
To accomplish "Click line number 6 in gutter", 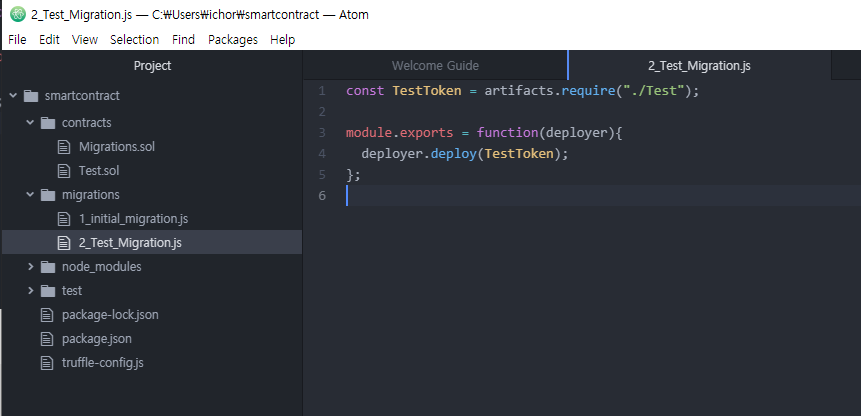I will [x=322, y=195].
